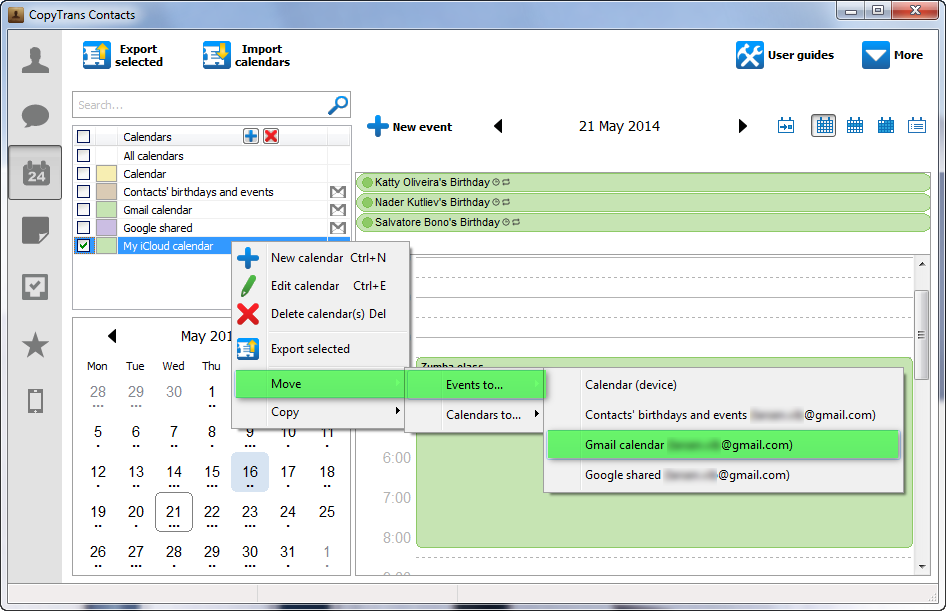Click the green Gmail calendar color swatch
Viewport: 946px width, 611px height.
click(x=106, y=210)
